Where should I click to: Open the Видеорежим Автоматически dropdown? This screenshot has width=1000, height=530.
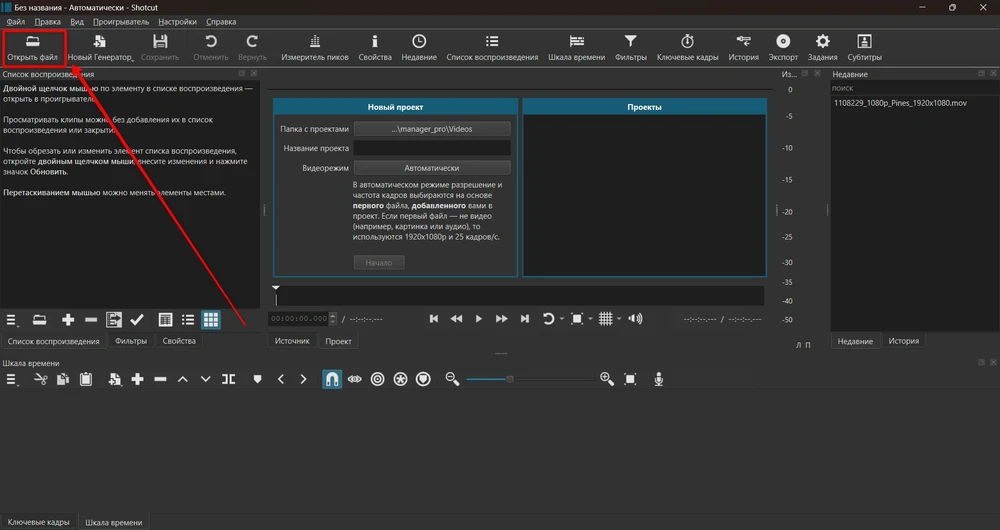432,168
